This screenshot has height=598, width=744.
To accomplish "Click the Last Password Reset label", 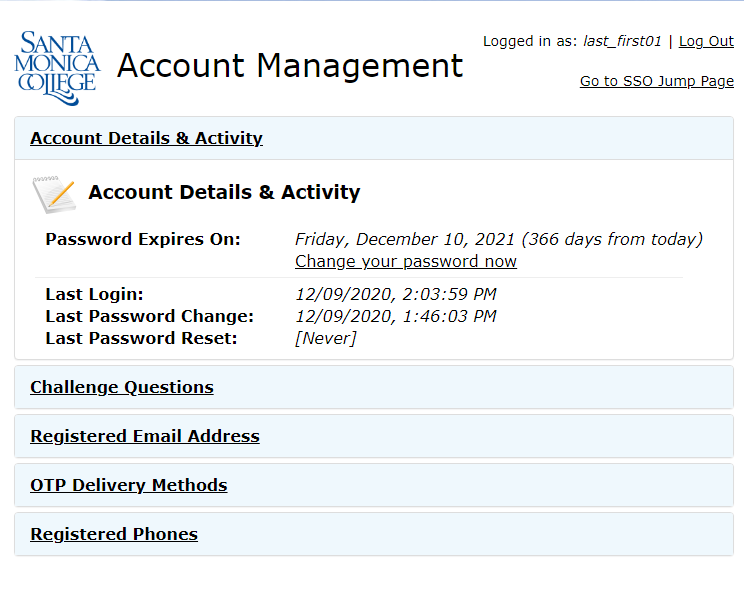I will pos(141,338).
